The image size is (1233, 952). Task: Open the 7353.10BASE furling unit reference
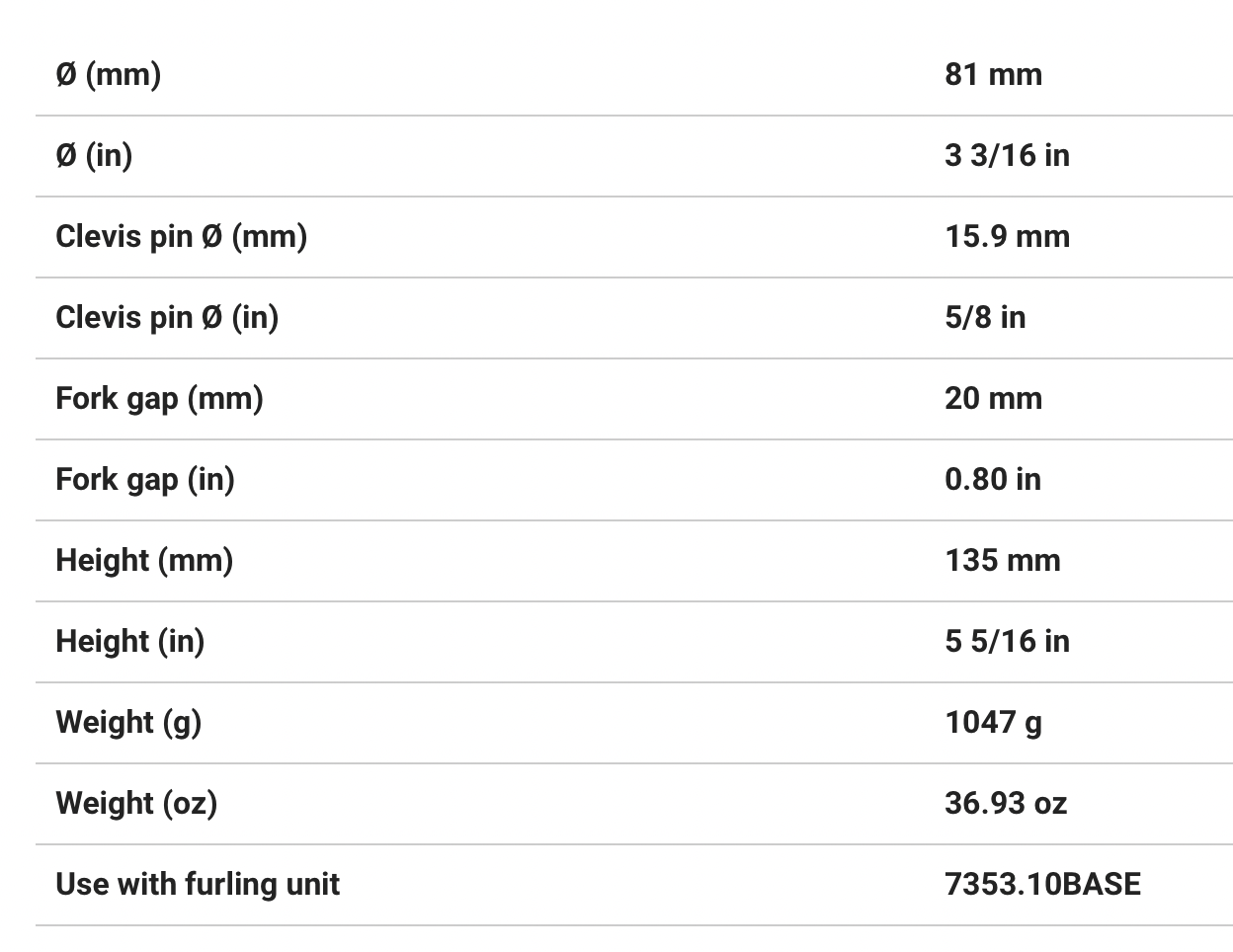[1042, 884]
